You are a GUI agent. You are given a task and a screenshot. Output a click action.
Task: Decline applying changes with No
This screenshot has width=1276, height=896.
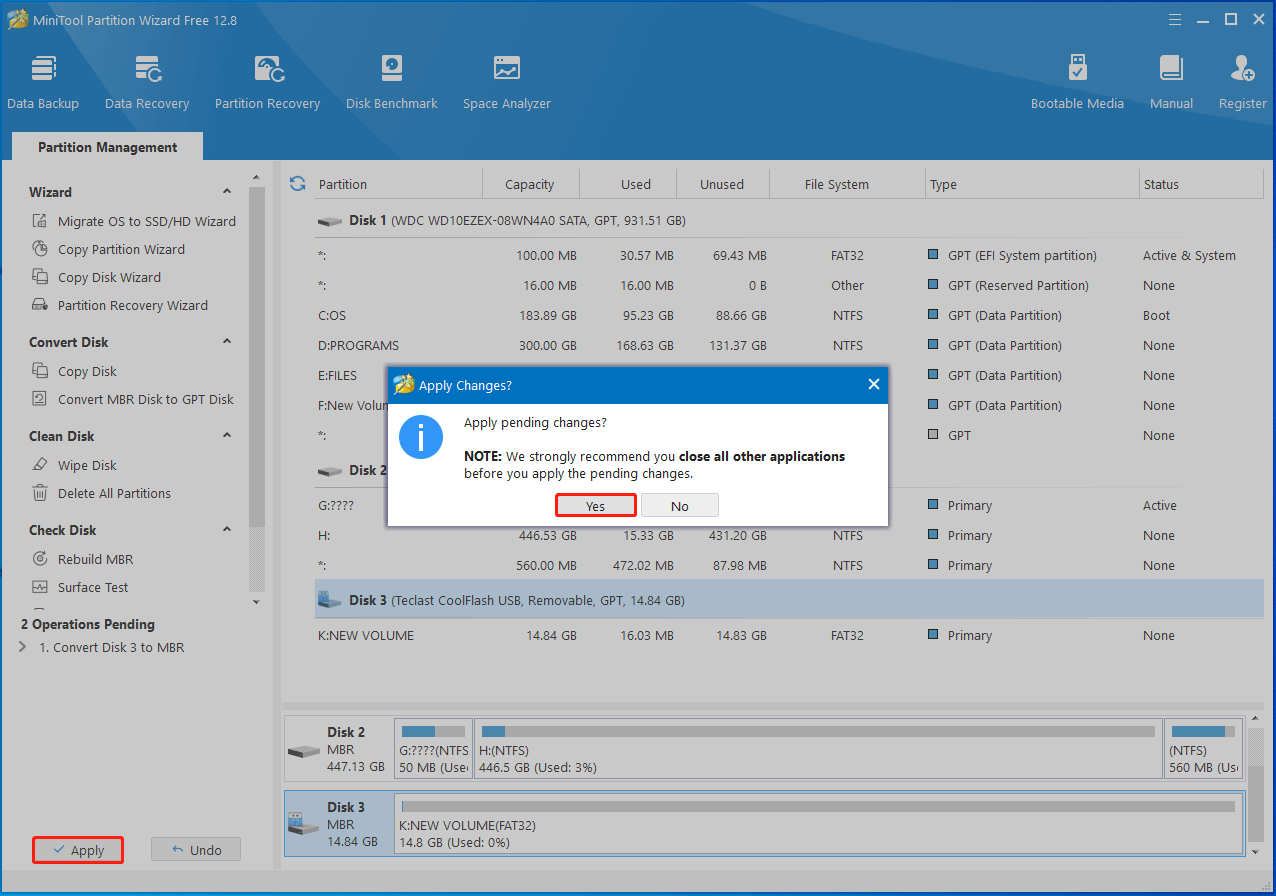680,506
